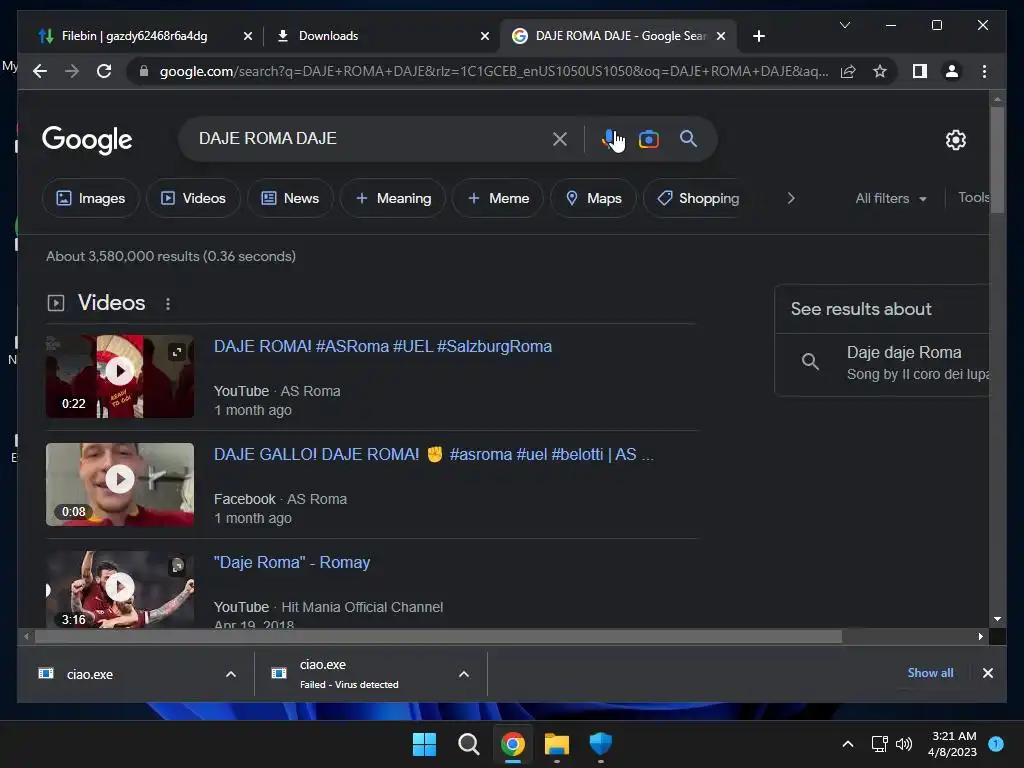Close the downloads bar
The height and width of the screenshot is (768, 1024).
tap(987, 673)
